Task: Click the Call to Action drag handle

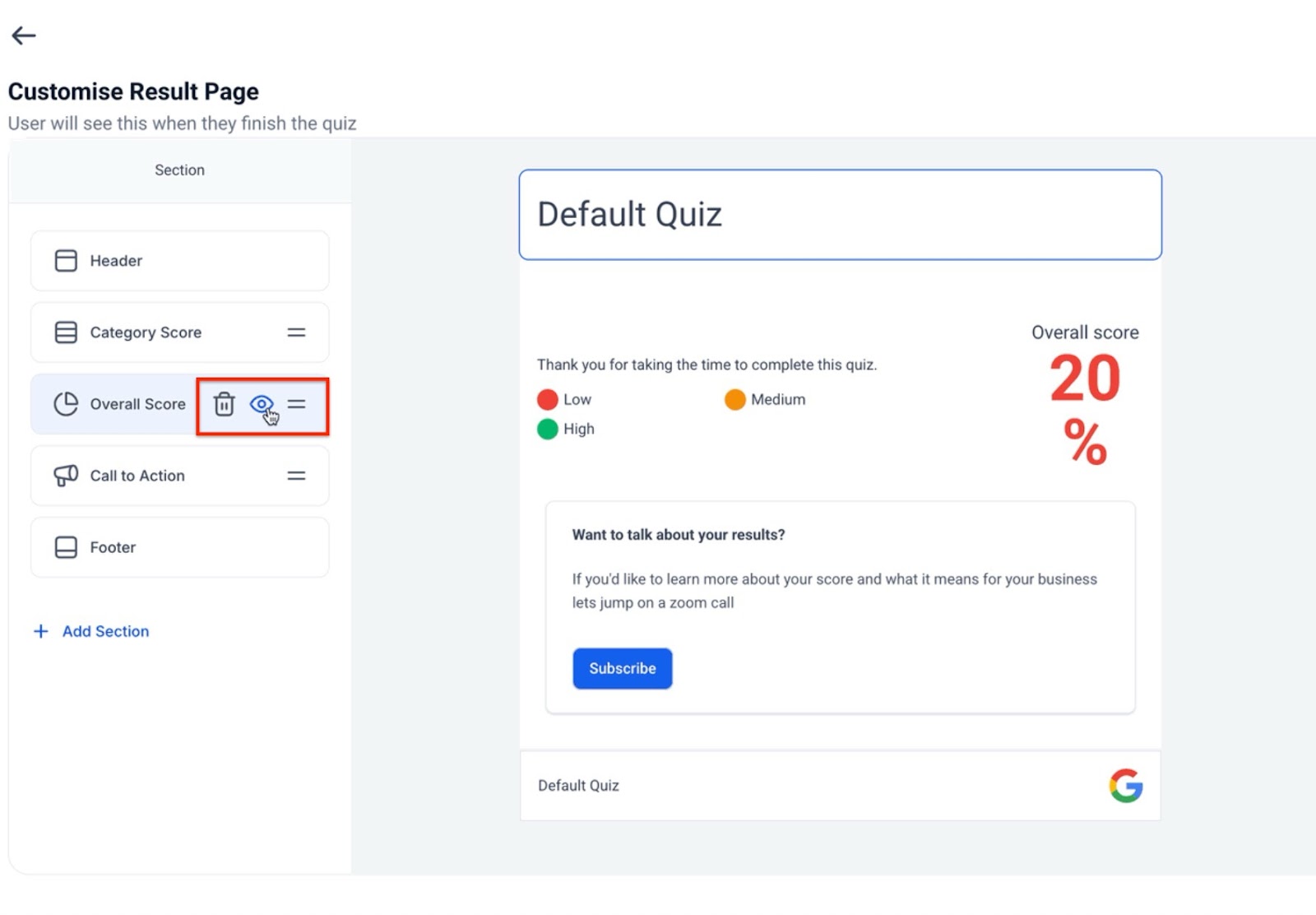Action: pos(296,476)
